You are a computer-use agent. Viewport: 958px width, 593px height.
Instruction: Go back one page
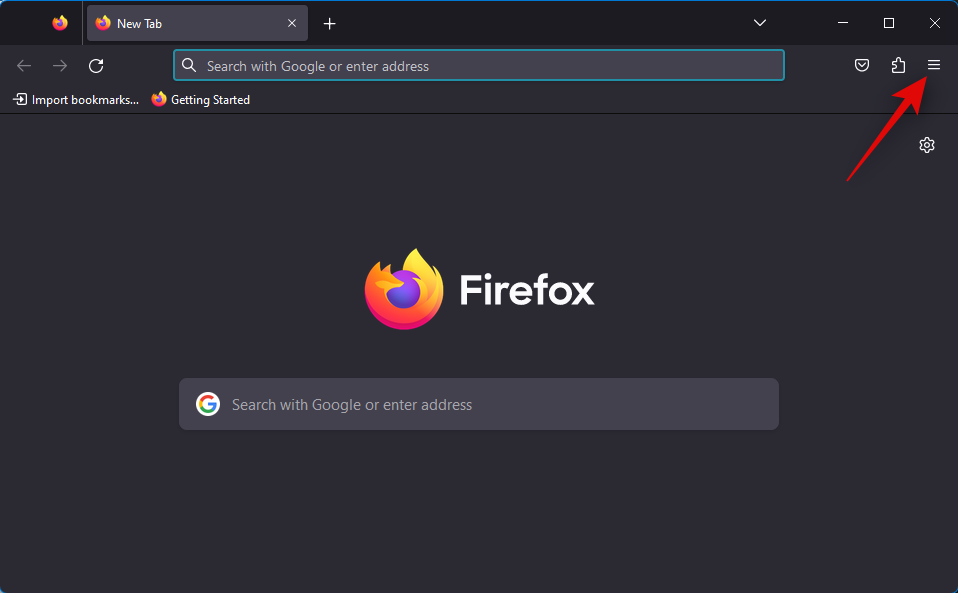coord(24,65)
